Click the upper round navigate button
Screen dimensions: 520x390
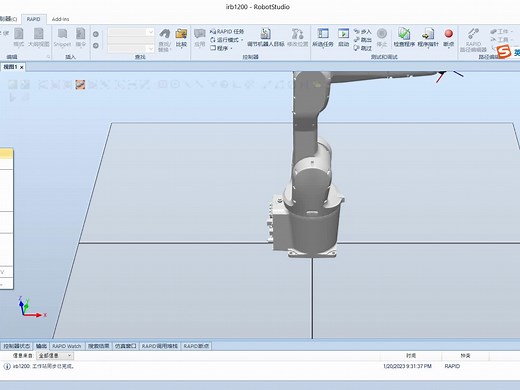[x=96, y=34]
